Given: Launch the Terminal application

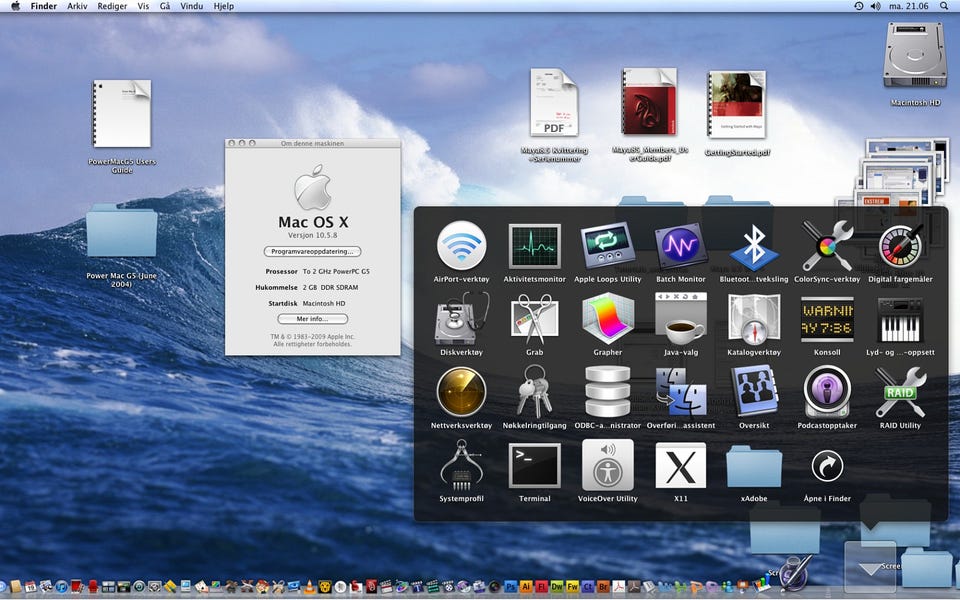Looking at the screenshot, I should (x=534, y=466).
